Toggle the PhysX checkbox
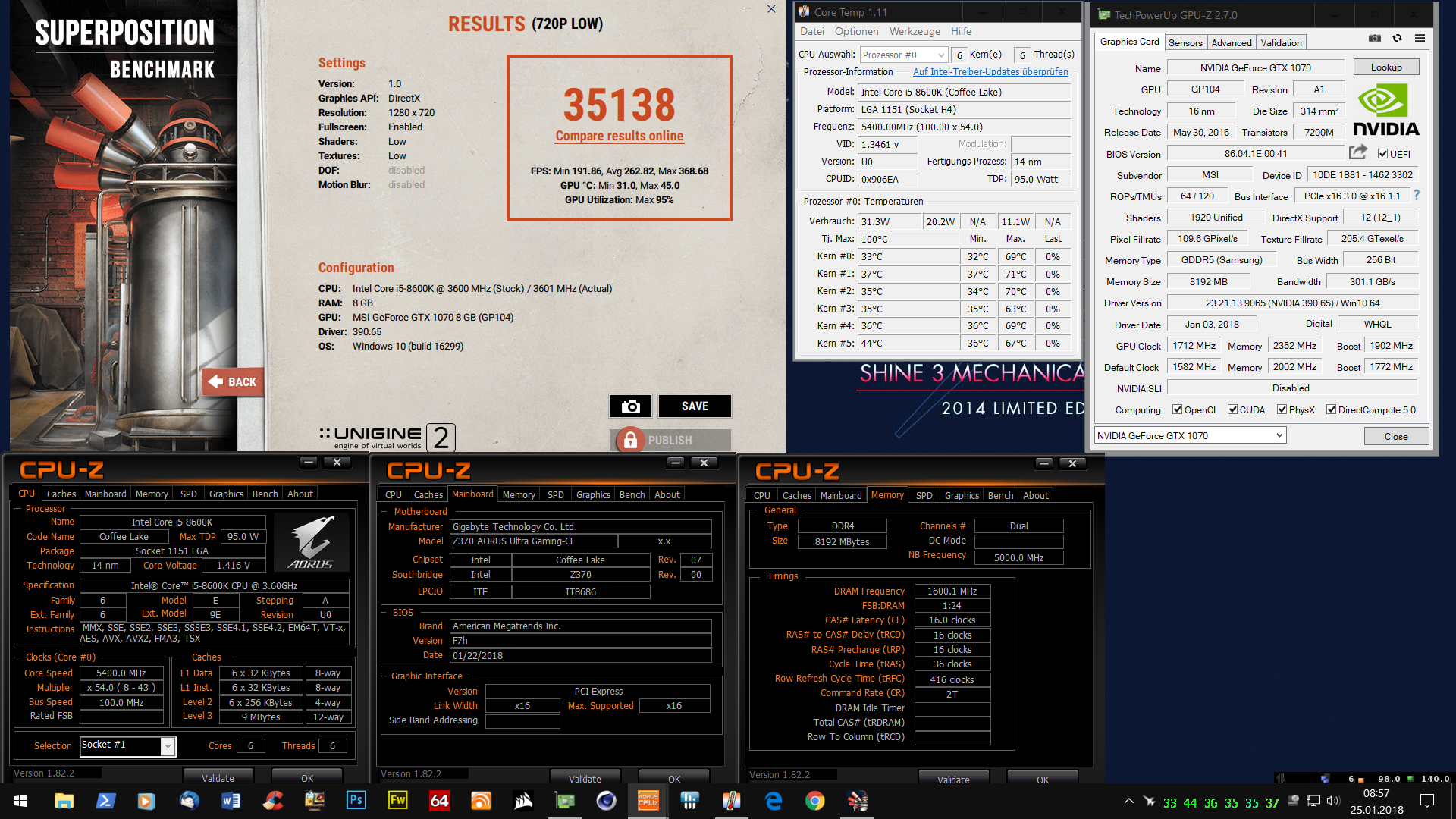The width and height of the screenshot is (1456, 819). pos(1282,409)
